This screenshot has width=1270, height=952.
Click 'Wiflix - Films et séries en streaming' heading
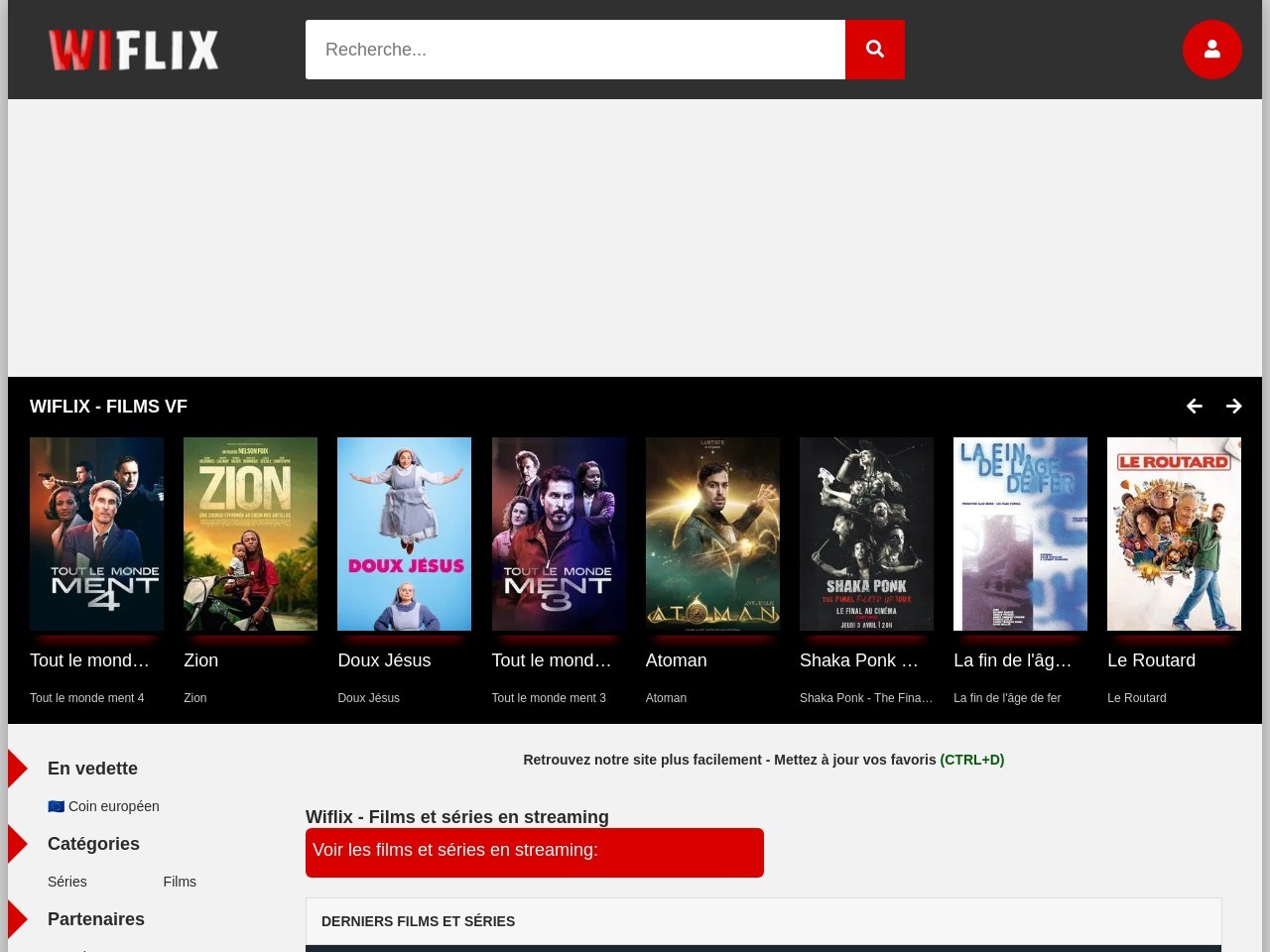point(457,817)
